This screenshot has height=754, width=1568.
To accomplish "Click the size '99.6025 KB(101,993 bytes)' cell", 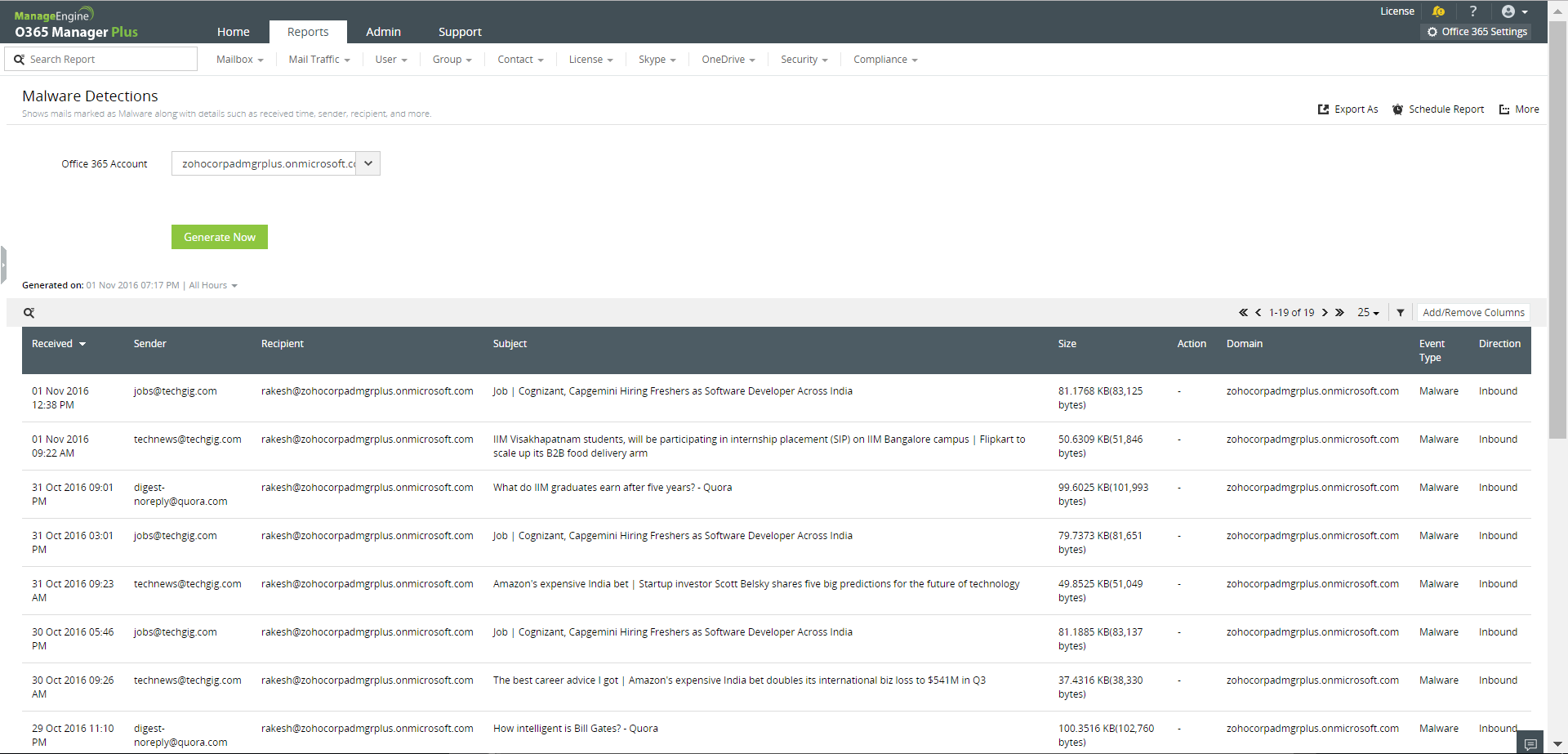I will (x=1103, y=494).
